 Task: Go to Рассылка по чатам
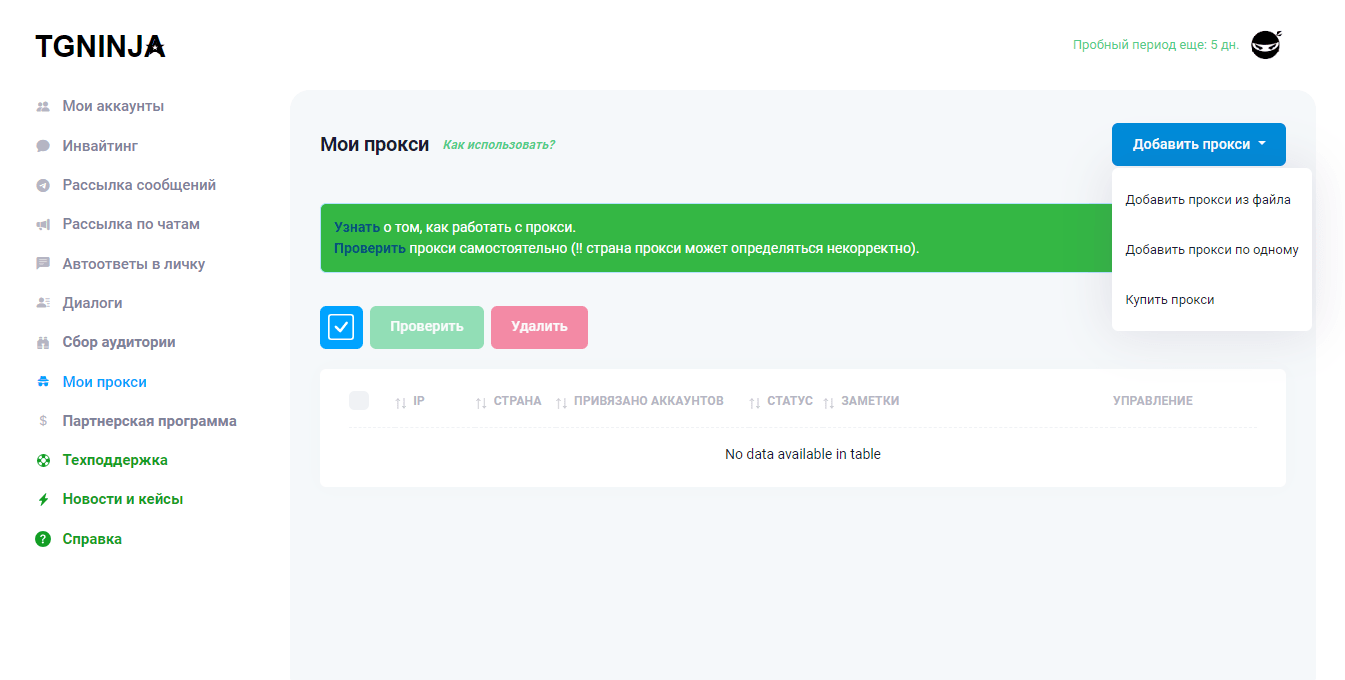pyautogui.click(x=131, y=224)
